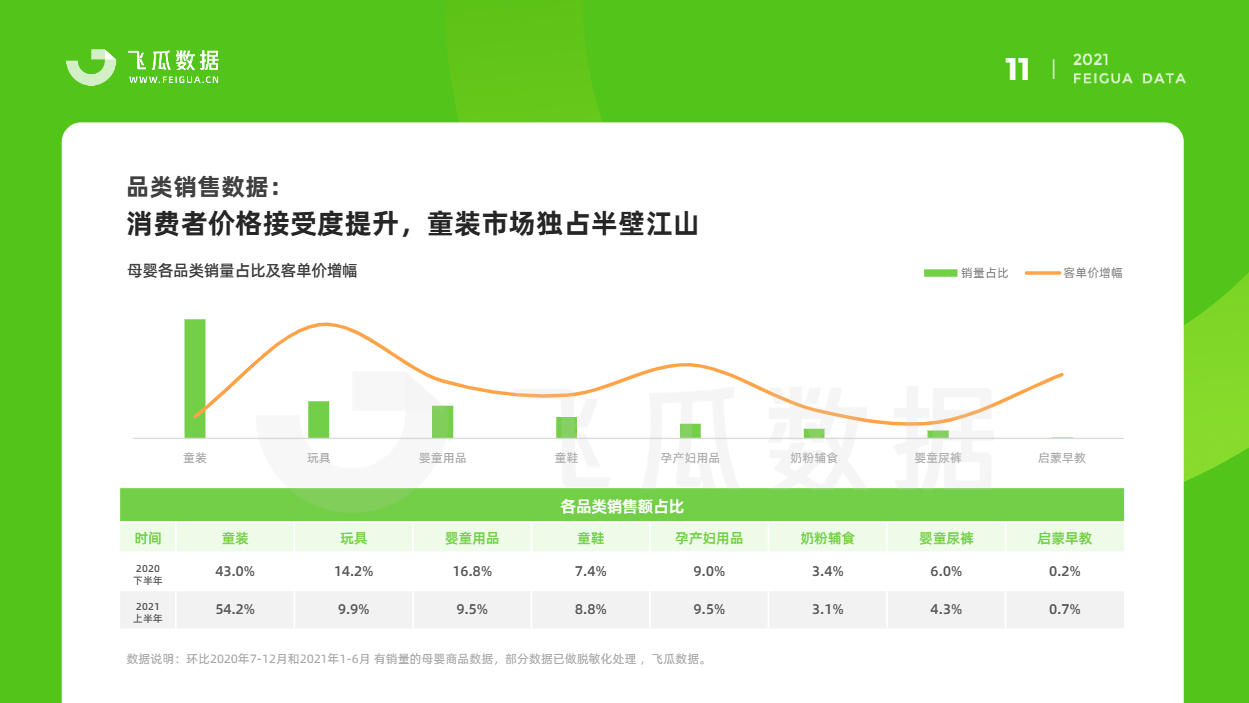Select the 时间 table header cell
The width and height of the screenshot is (1249, 703).
coord(148,538)
